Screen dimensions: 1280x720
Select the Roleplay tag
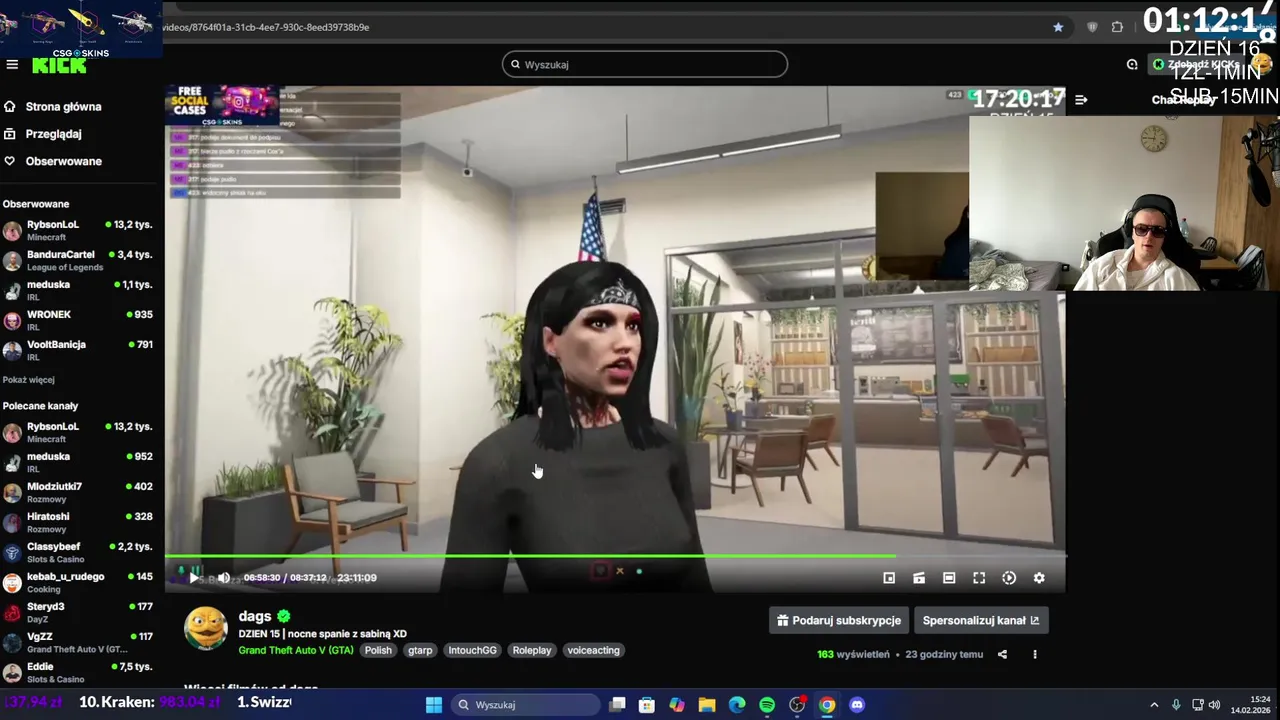click(532, 650)
